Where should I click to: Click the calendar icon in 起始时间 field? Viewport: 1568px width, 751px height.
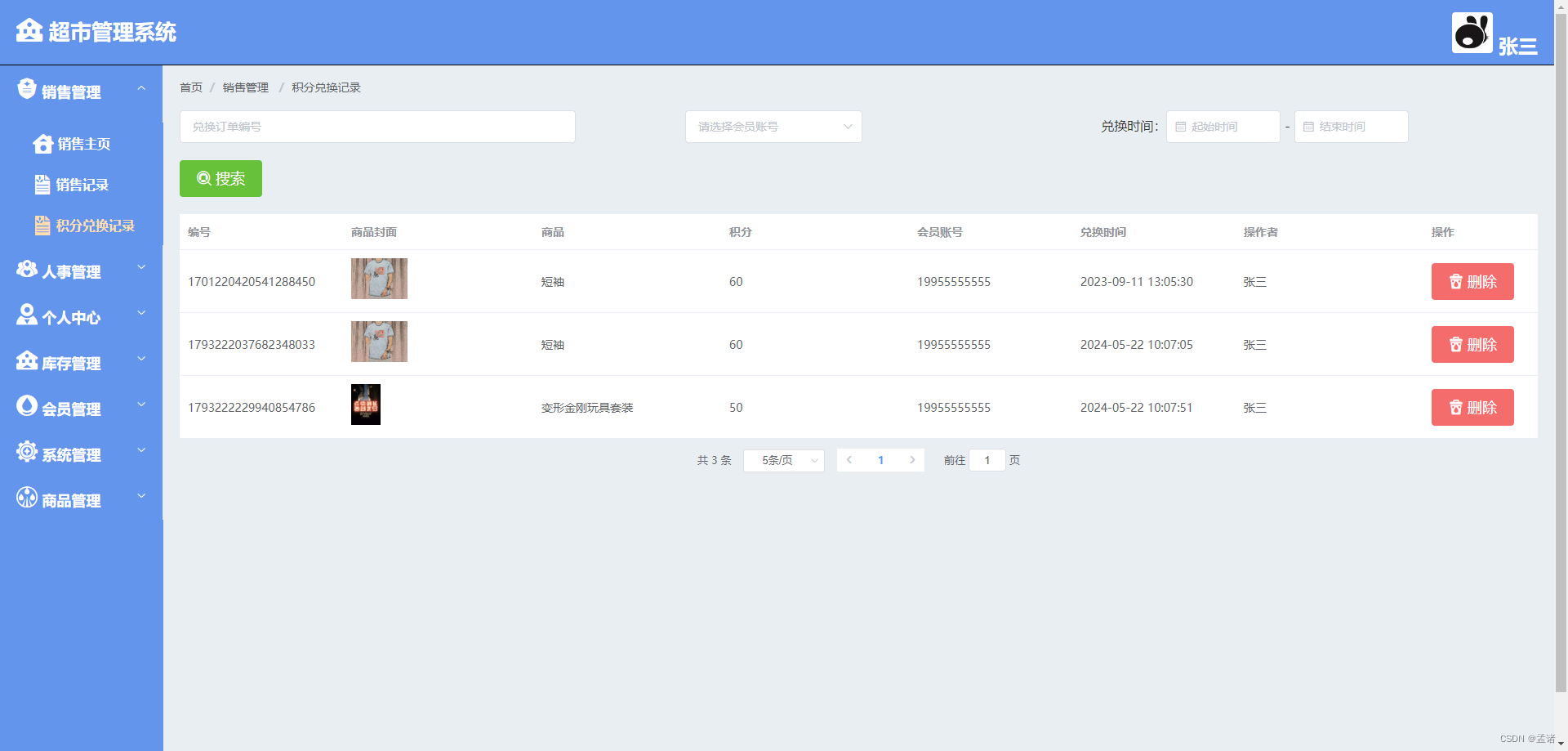tap(1180, 127)
